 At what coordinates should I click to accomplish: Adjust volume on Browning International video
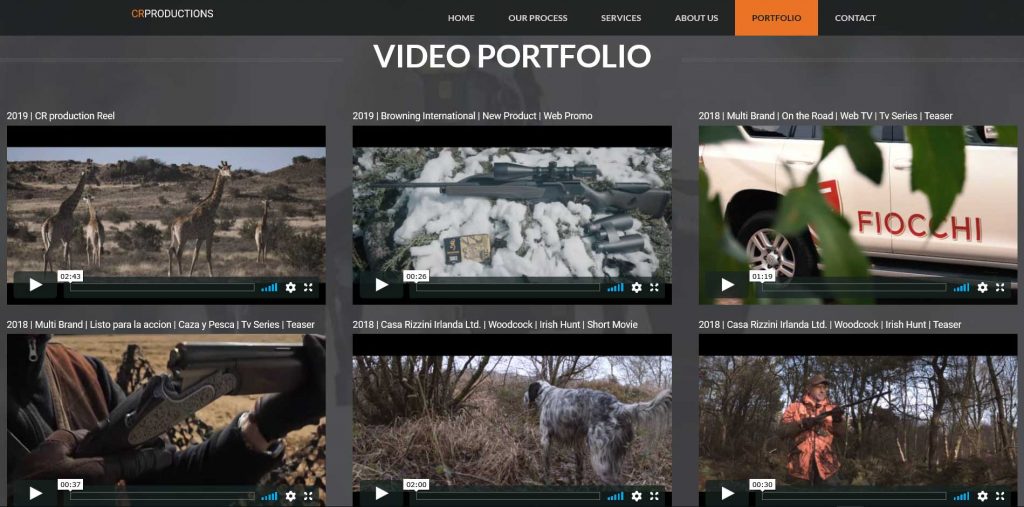coord(615,287)
